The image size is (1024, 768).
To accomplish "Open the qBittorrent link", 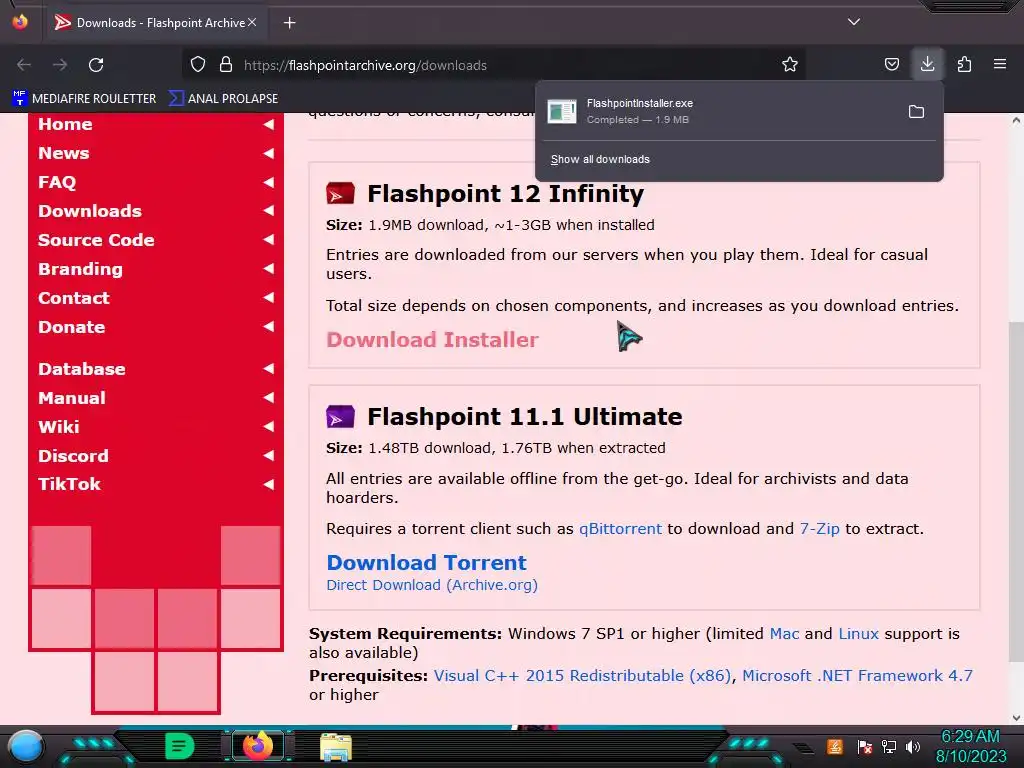I will 620,528.
